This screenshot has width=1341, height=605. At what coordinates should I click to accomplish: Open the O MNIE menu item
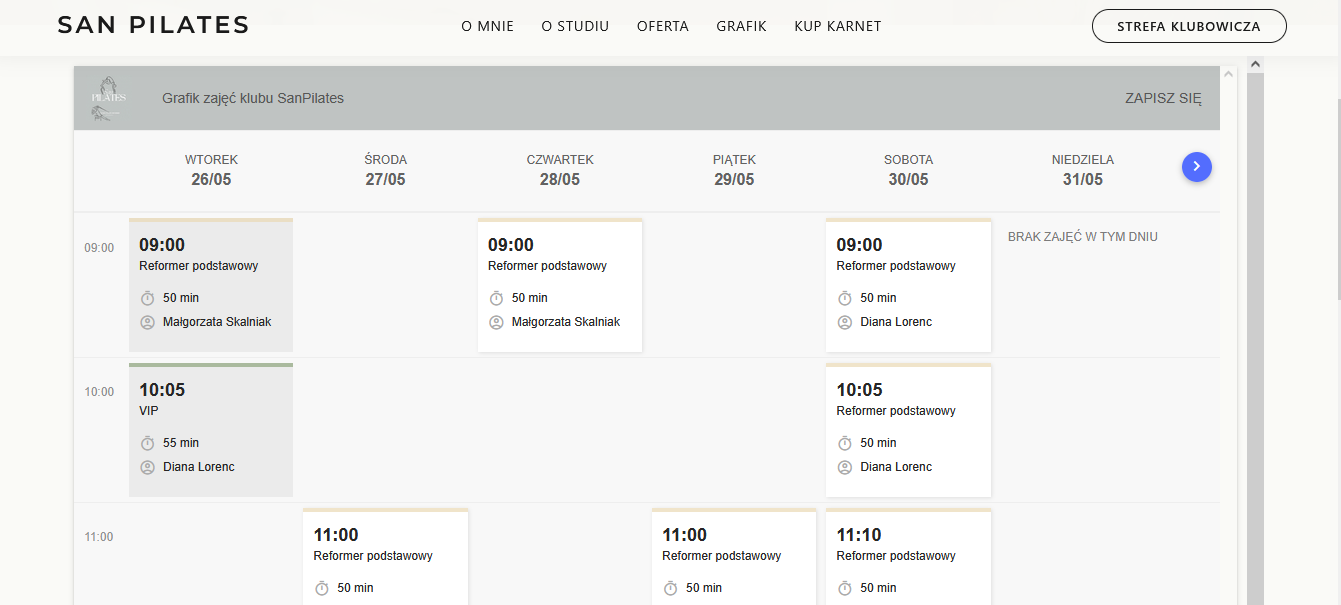coord(487,26)
